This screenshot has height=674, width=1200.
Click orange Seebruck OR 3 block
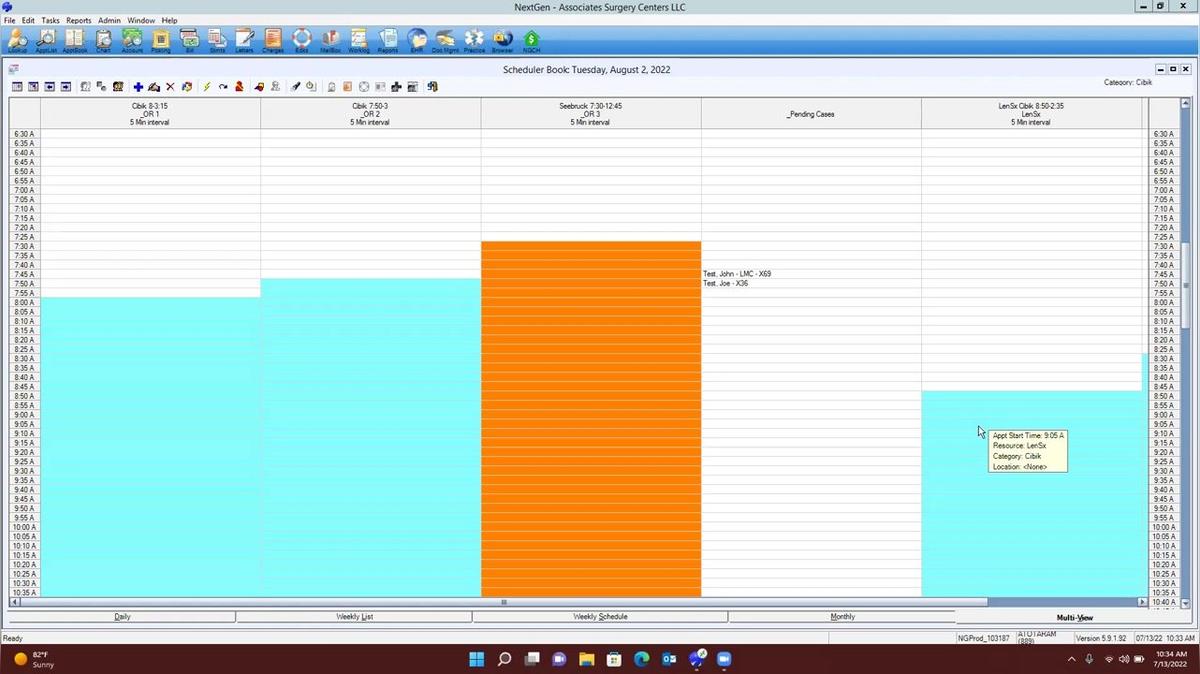[x=590, y=420]
